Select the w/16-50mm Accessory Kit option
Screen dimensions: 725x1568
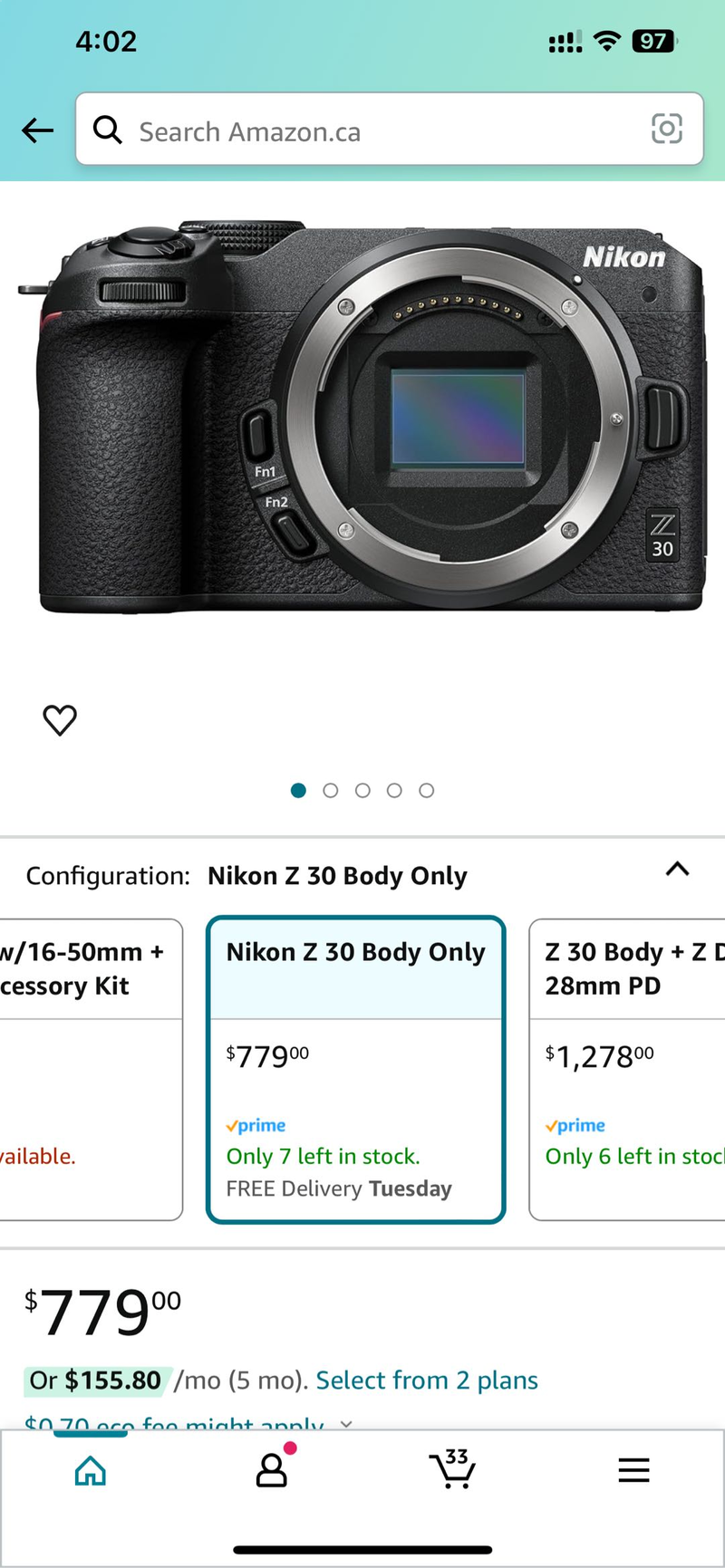(91, 1070)
